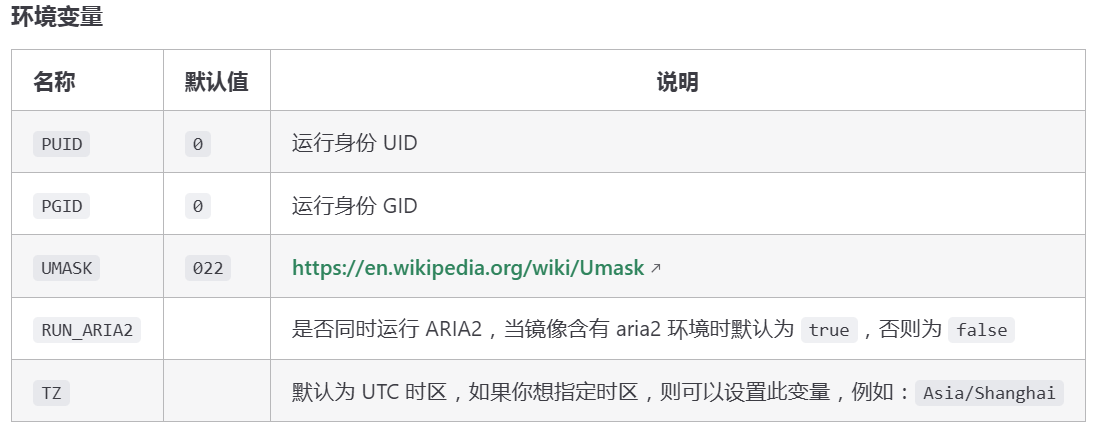Open the Wikipedia Umask link

[468, 267]
